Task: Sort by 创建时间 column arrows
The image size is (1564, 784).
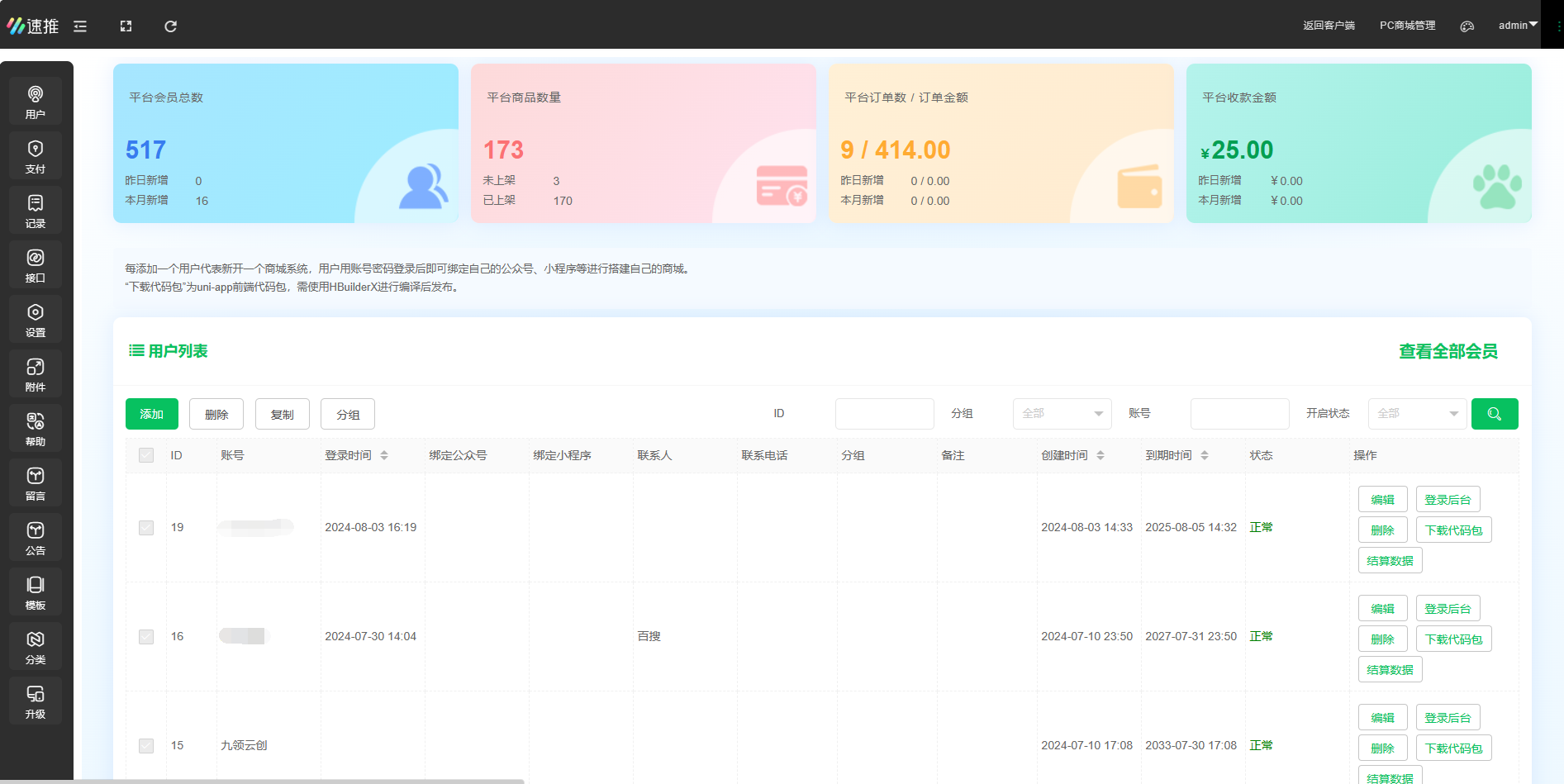Action: coord(1101,455)
